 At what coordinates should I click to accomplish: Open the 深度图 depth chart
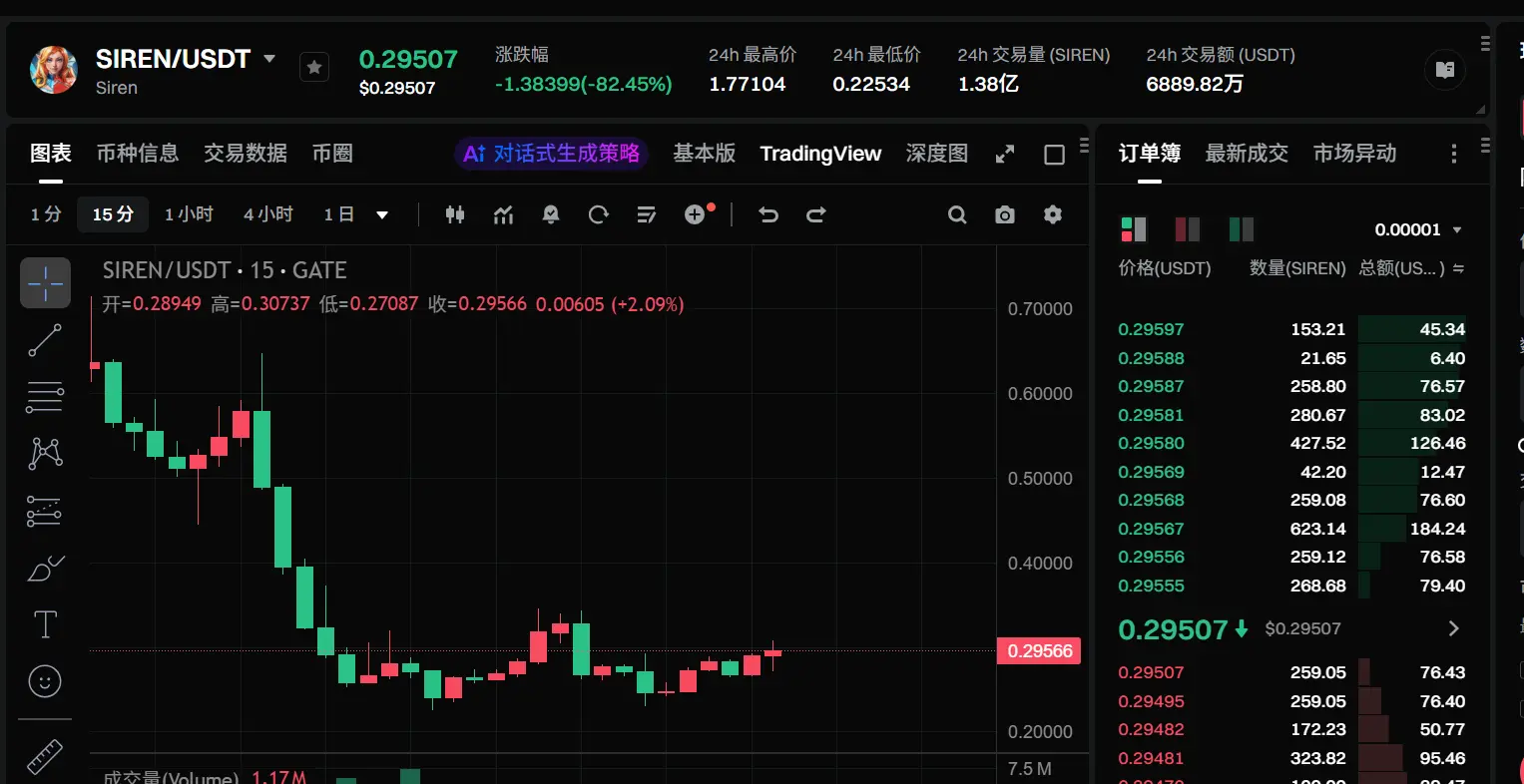937,154
